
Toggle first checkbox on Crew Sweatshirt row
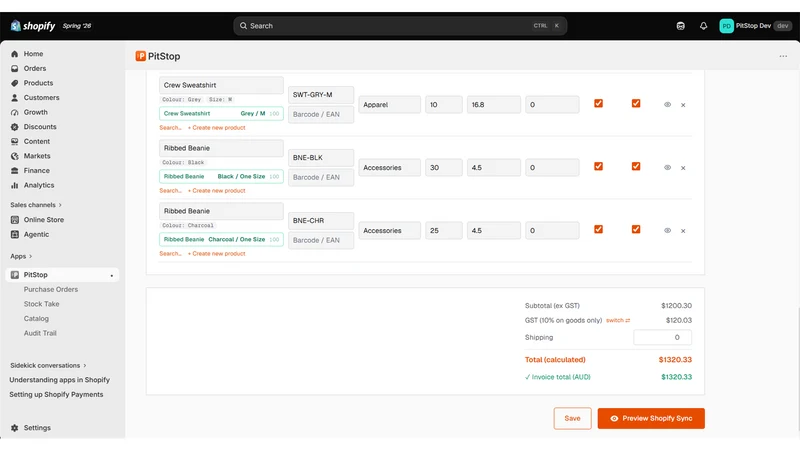[598, 103]
